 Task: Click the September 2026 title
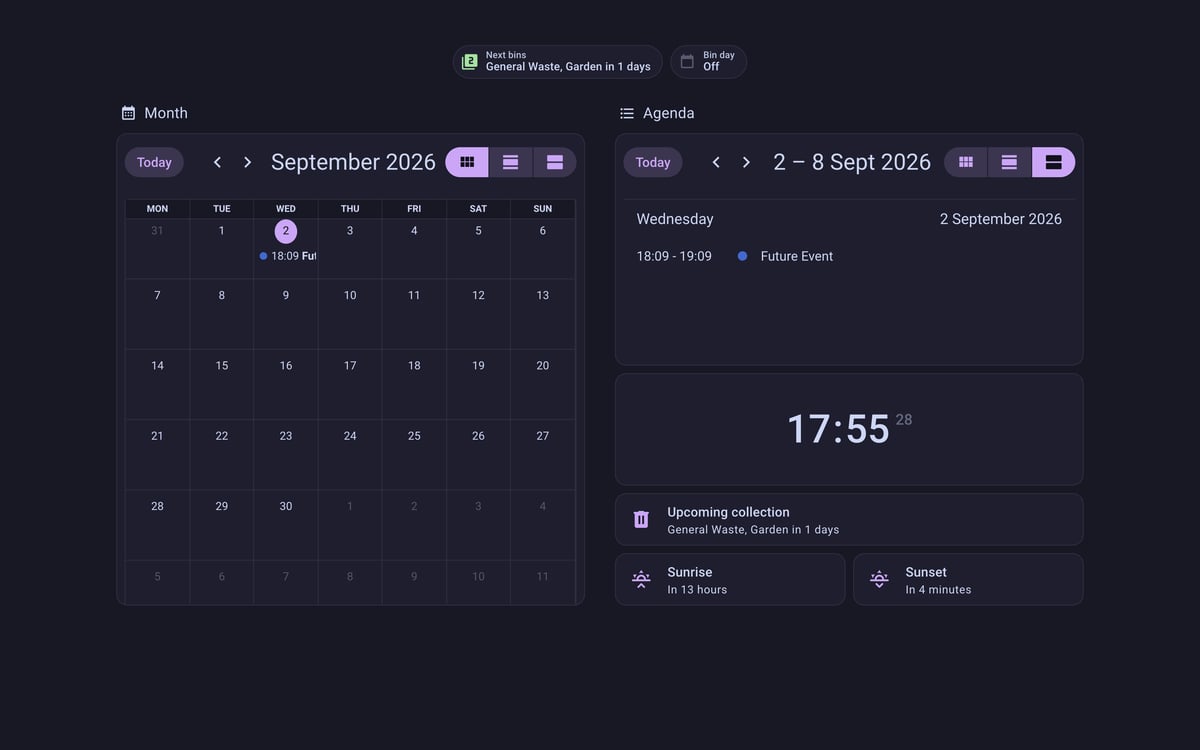[x=353, y=162]
